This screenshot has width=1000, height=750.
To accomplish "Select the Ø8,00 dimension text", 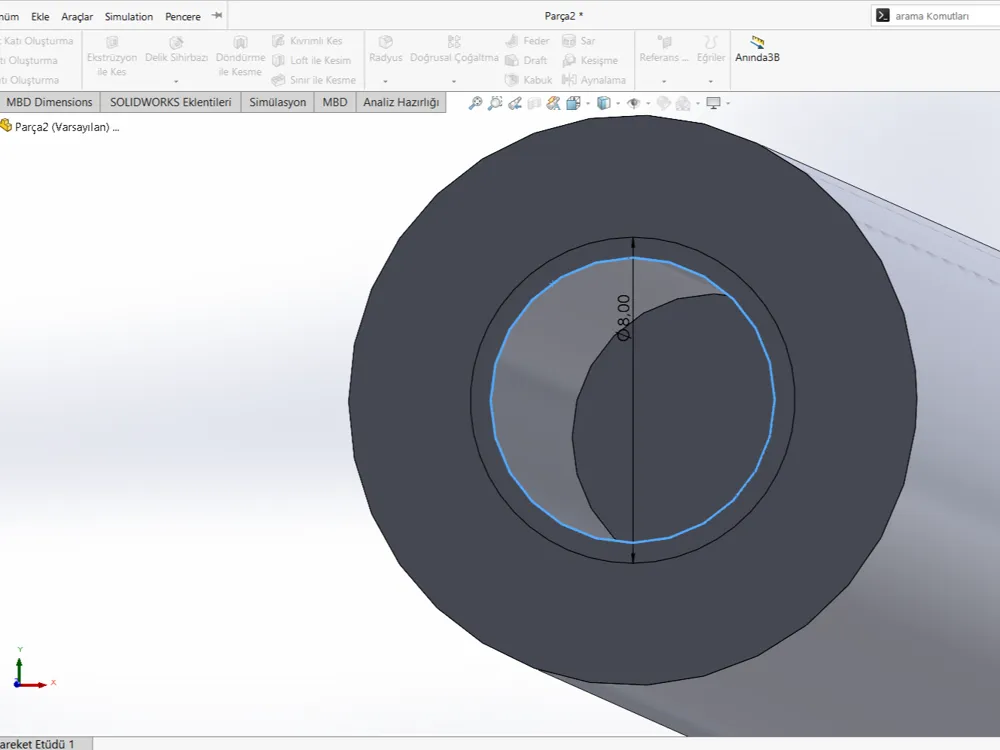I will [624, 318].
